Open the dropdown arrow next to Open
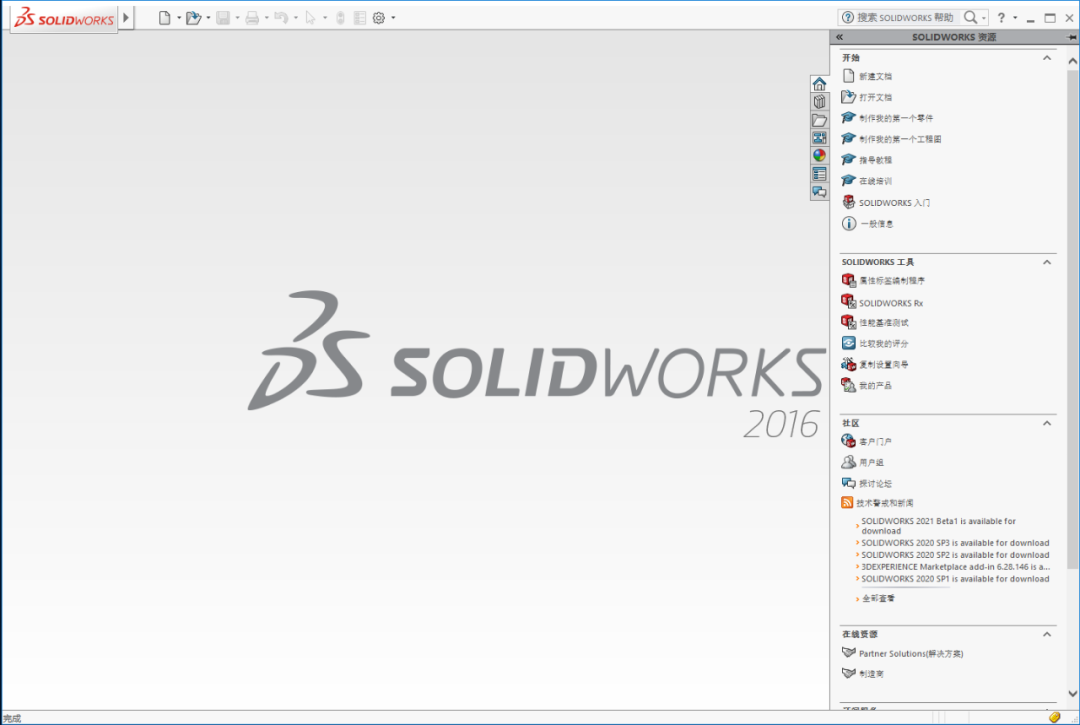The height and width of the screenshot is (725, 1080). [208, 18]
